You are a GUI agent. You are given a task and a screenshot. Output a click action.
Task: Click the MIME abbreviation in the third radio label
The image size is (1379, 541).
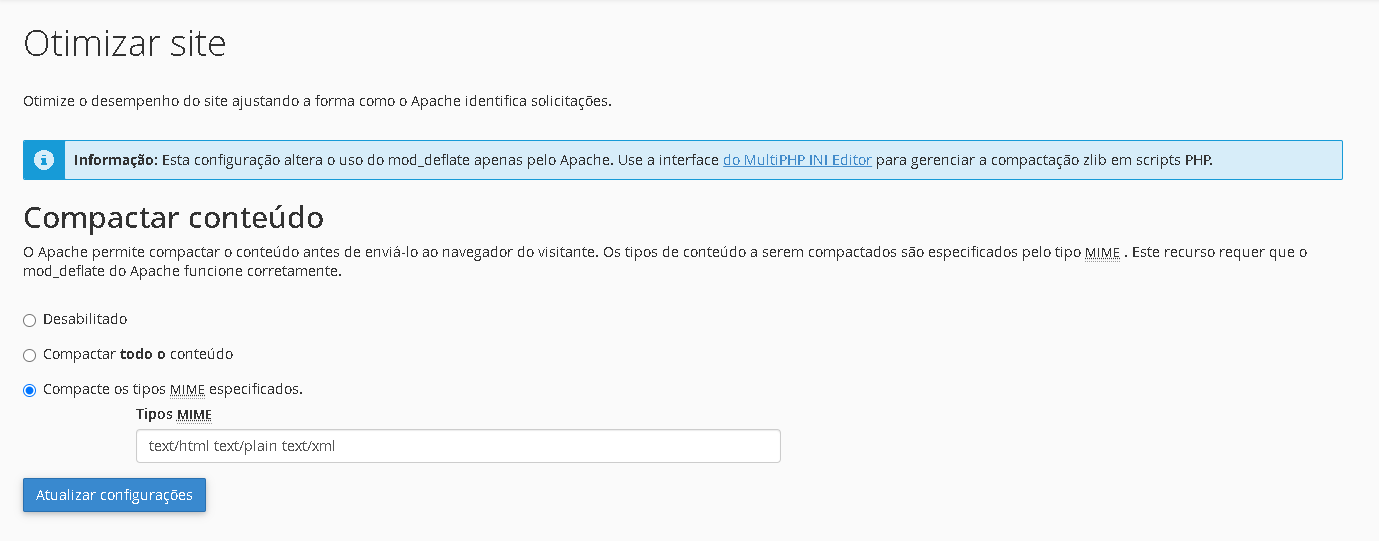point(187,389)
